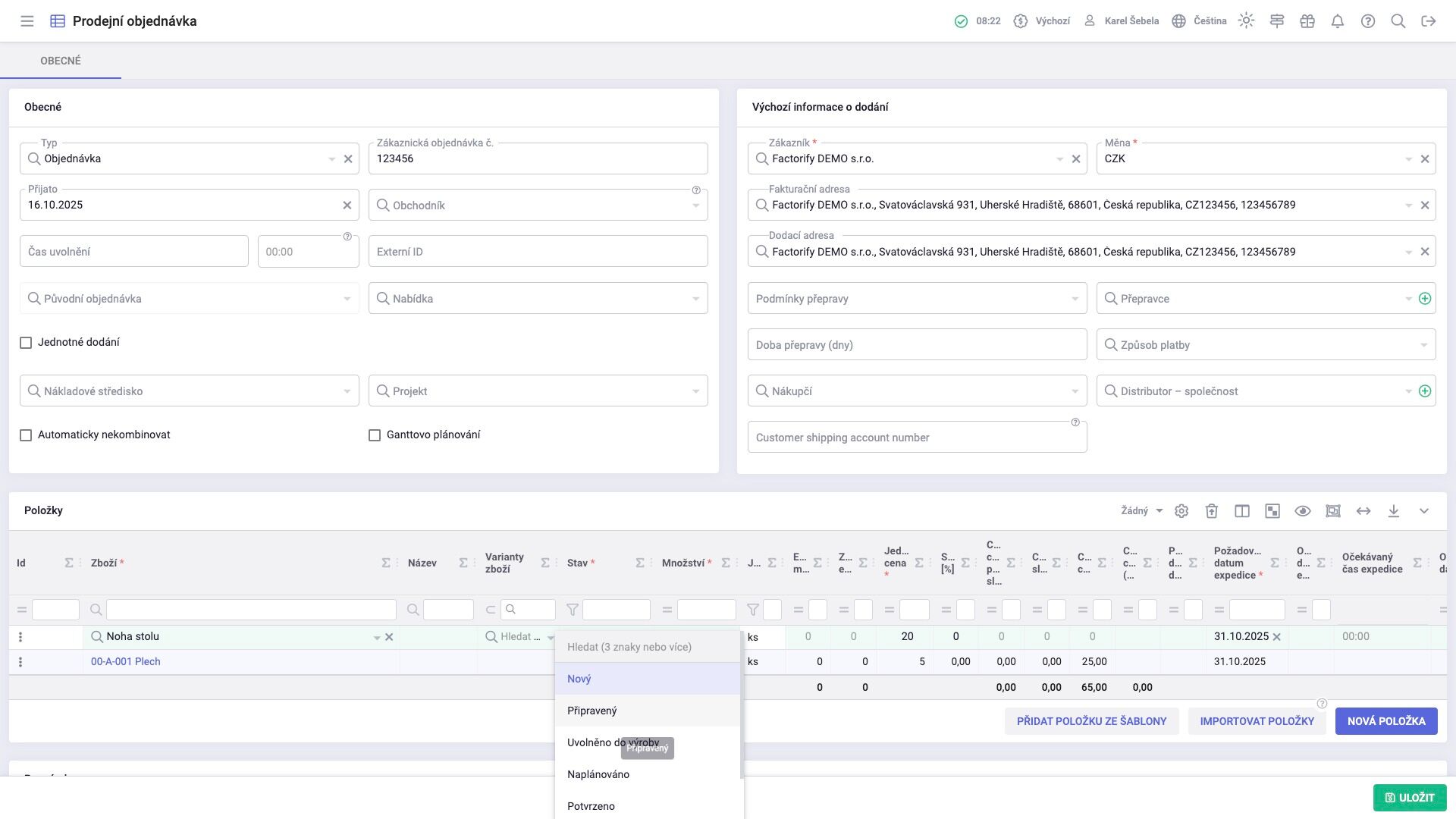The height and width of the screenshot is (819, 1456).
Task: Check the Ganttovo plánování checkbox
Action: pos(375,435)
